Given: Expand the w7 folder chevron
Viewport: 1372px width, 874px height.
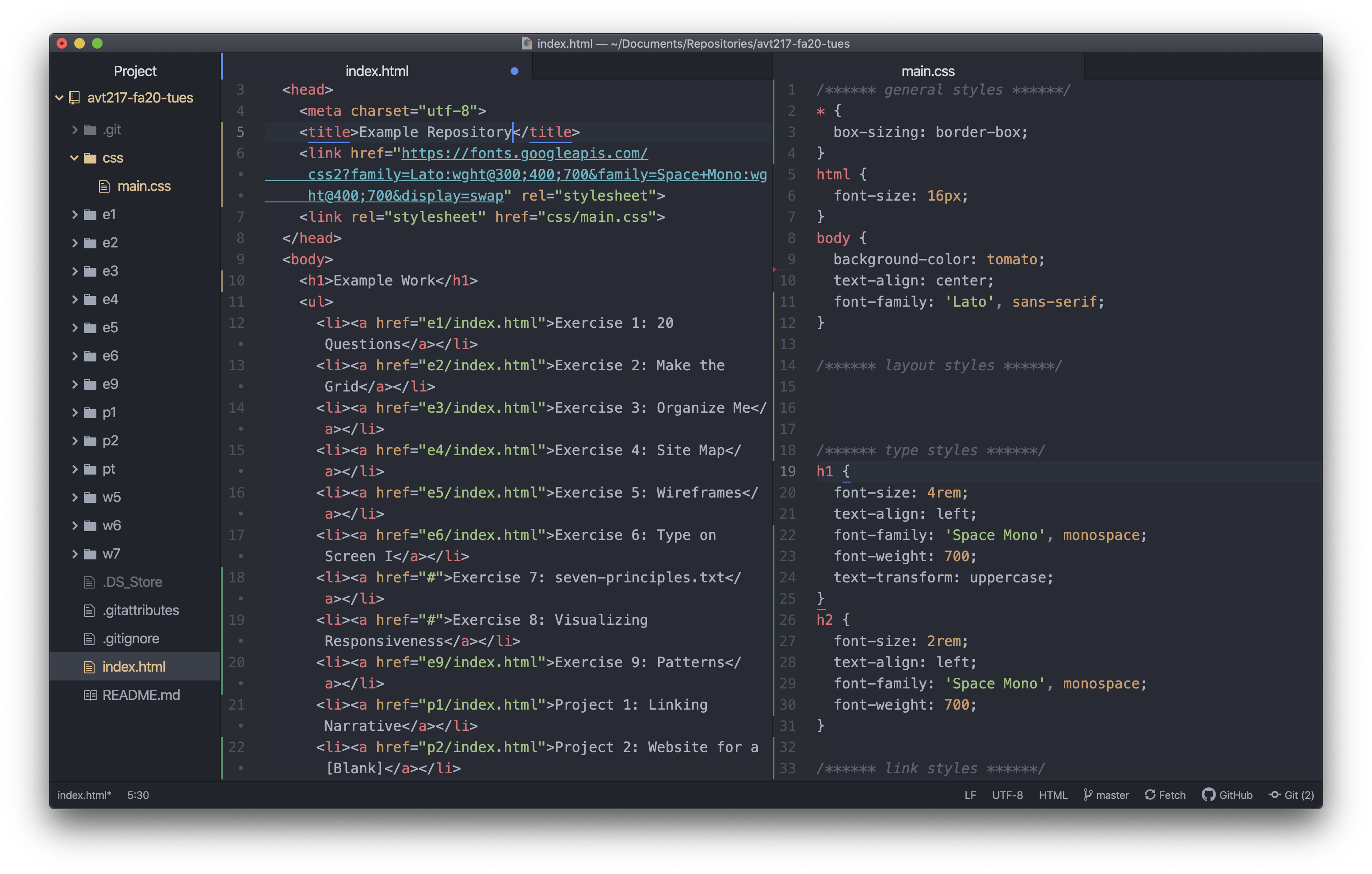Looking at the screenshot, I should coord(75,554).
